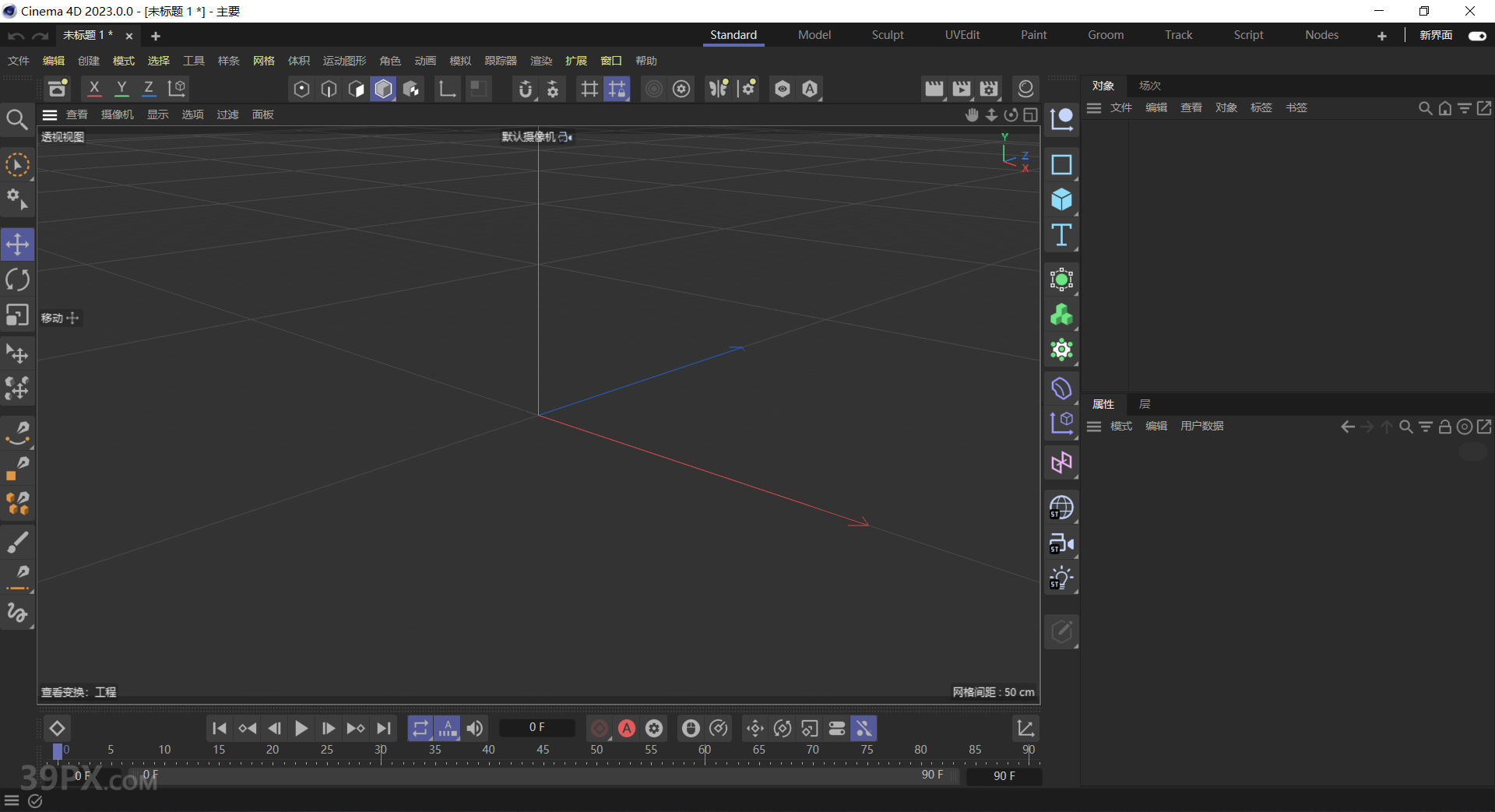The width and height of the screenshot is (1495, 812).
Task: Toggle autokeying record button
Action: [x=627, y=728]
